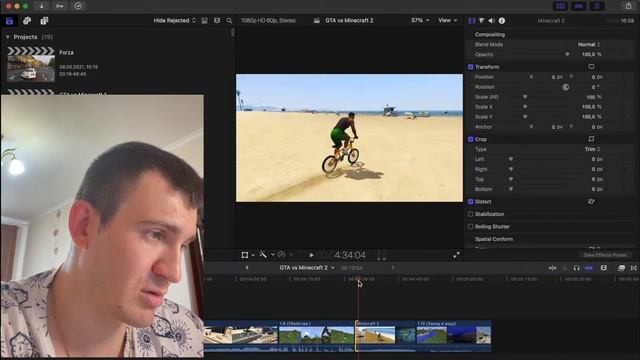Screen dimensions: 640x360
Task: Adjust the Scale (All) slider handle
Action: (525, 97)
